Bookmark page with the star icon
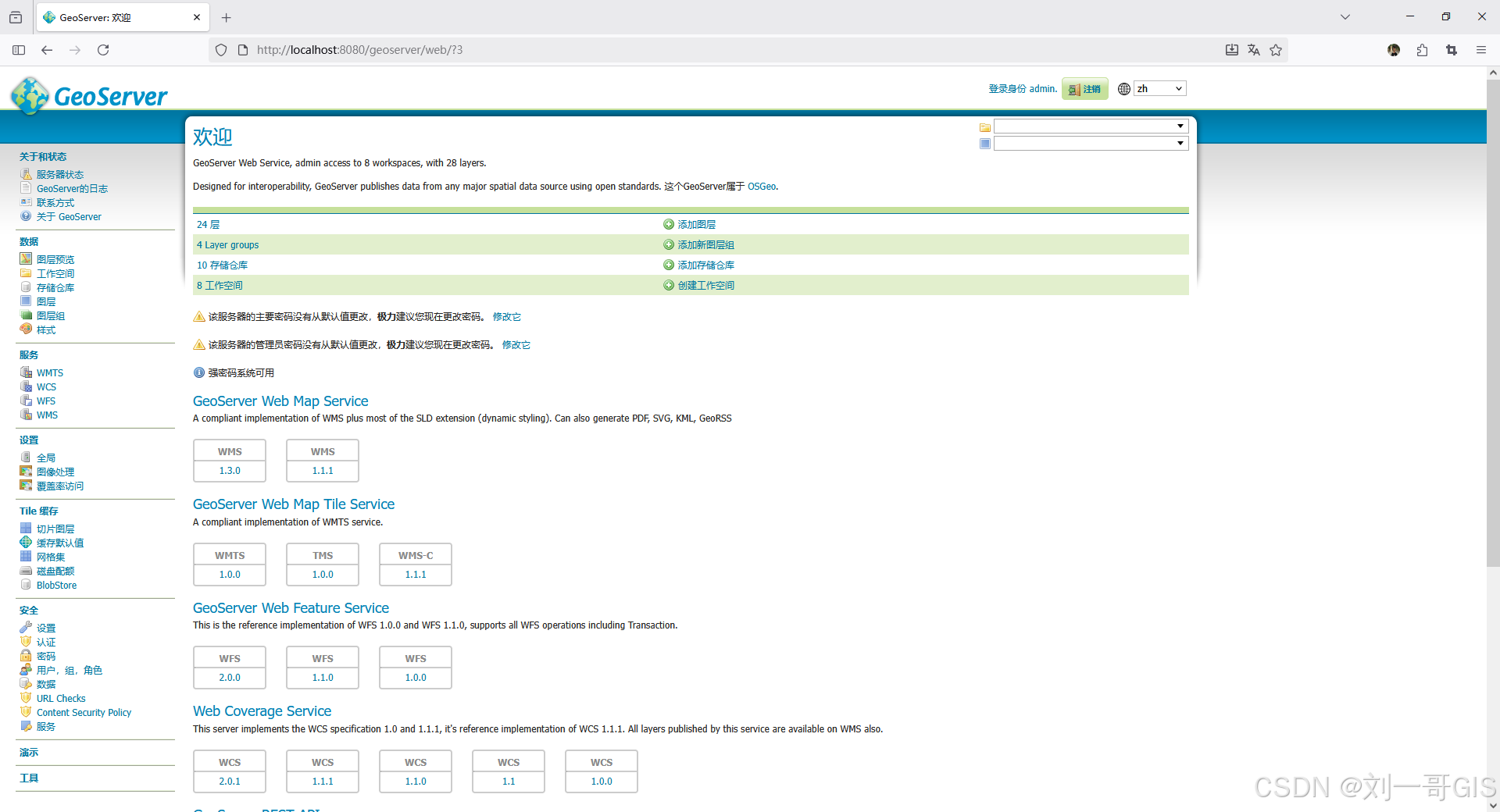Viewport: 1500px width, 812px height. coord(1276,50)
